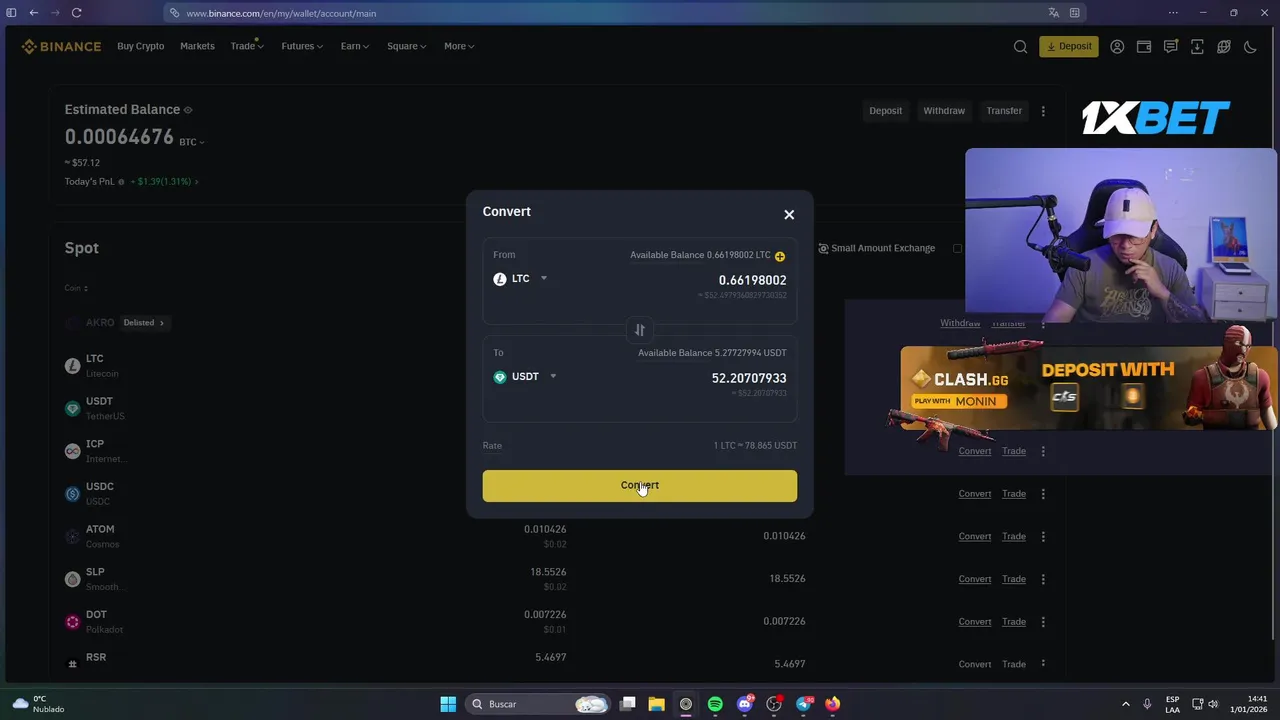Toggle dark mode moon icon
The height and width of the screenshot is (720, 1280).
click(x=1250, y=46)
